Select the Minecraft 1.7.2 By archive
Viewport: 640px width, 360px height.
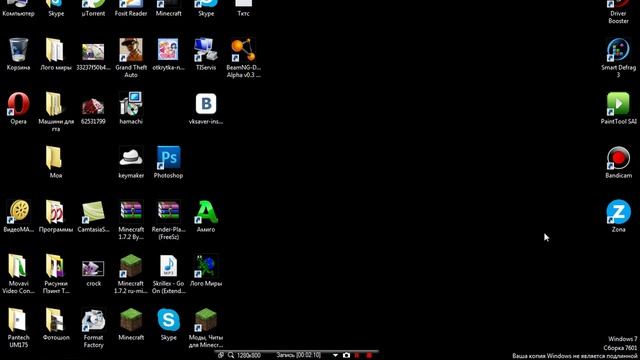(x=131, y=211)
